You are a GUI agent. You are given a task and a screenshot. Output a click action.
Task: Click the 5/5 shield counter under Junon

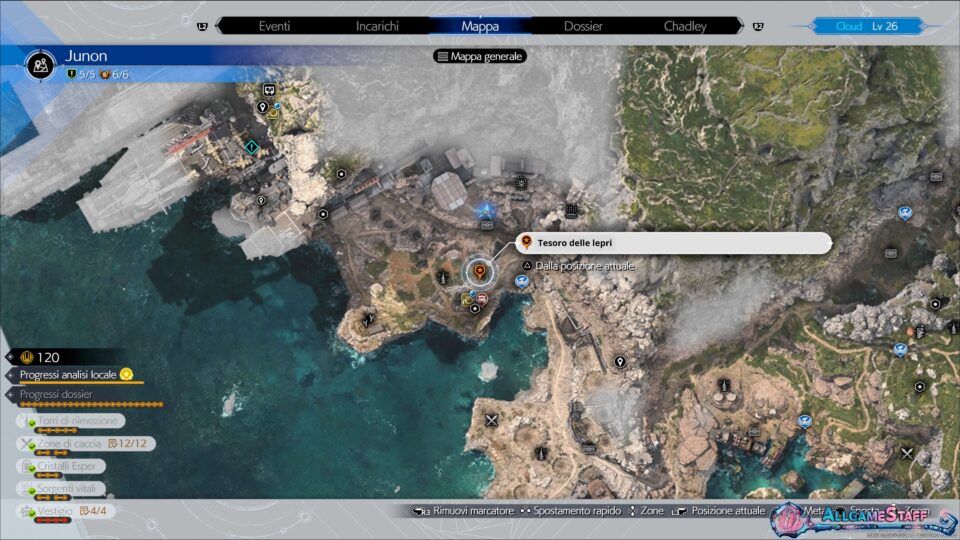pyautogui.click(x=81, y=75)
